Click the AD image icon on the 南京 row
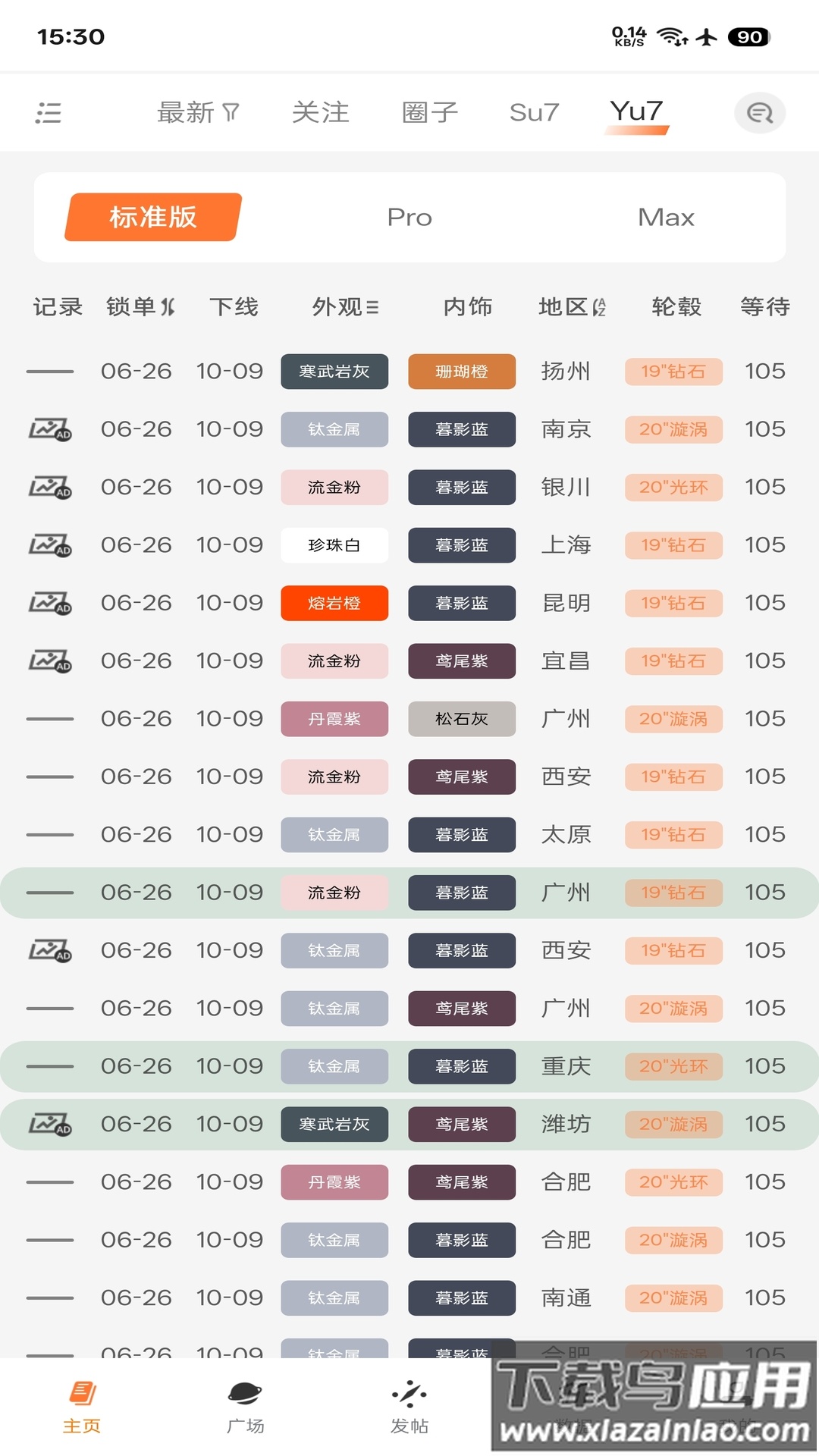 51,429
